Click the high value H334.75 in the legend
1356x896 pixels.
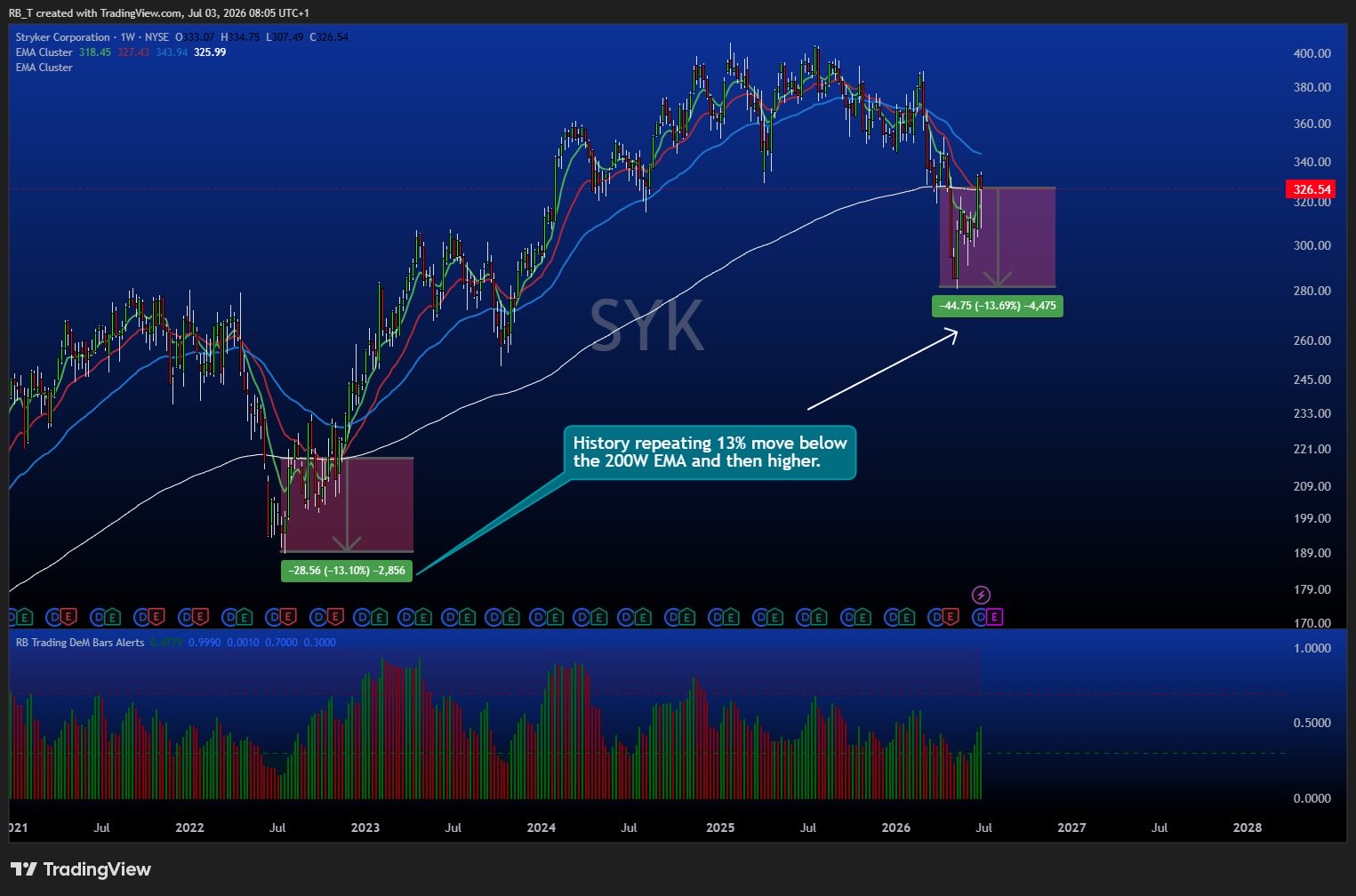[240, 37]
